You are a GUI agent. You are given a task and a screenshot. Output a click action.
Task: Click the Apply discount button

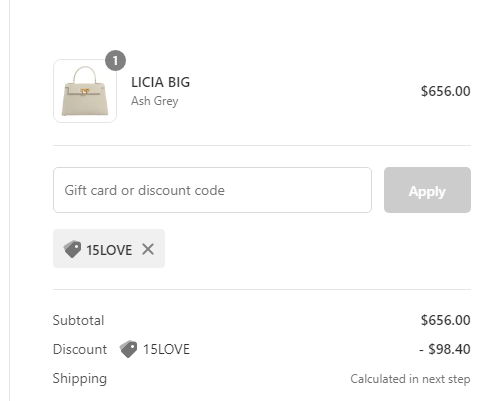[427, 190]
